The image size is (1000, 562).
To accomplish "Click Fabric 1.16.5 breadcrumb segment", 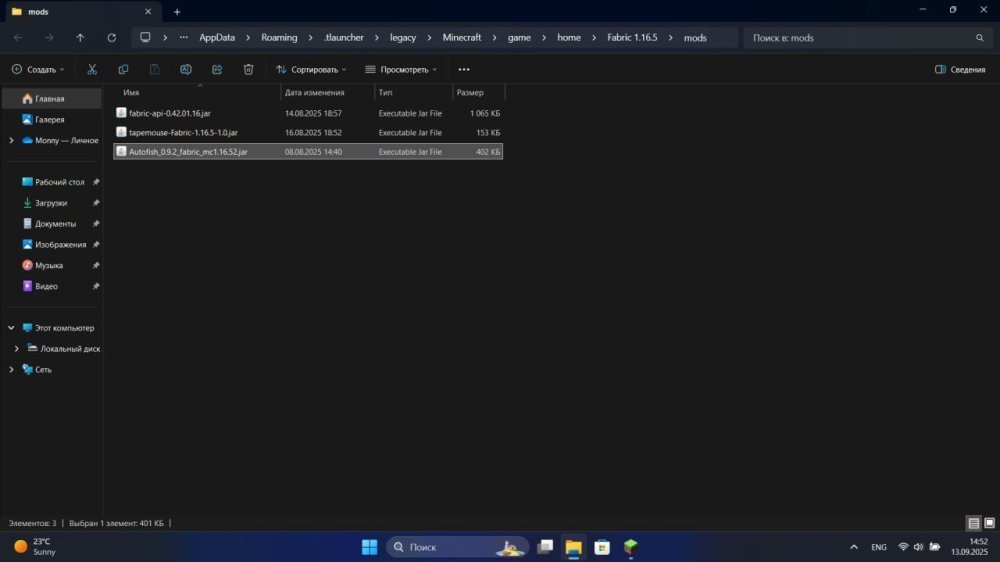I will click(632, 38).
